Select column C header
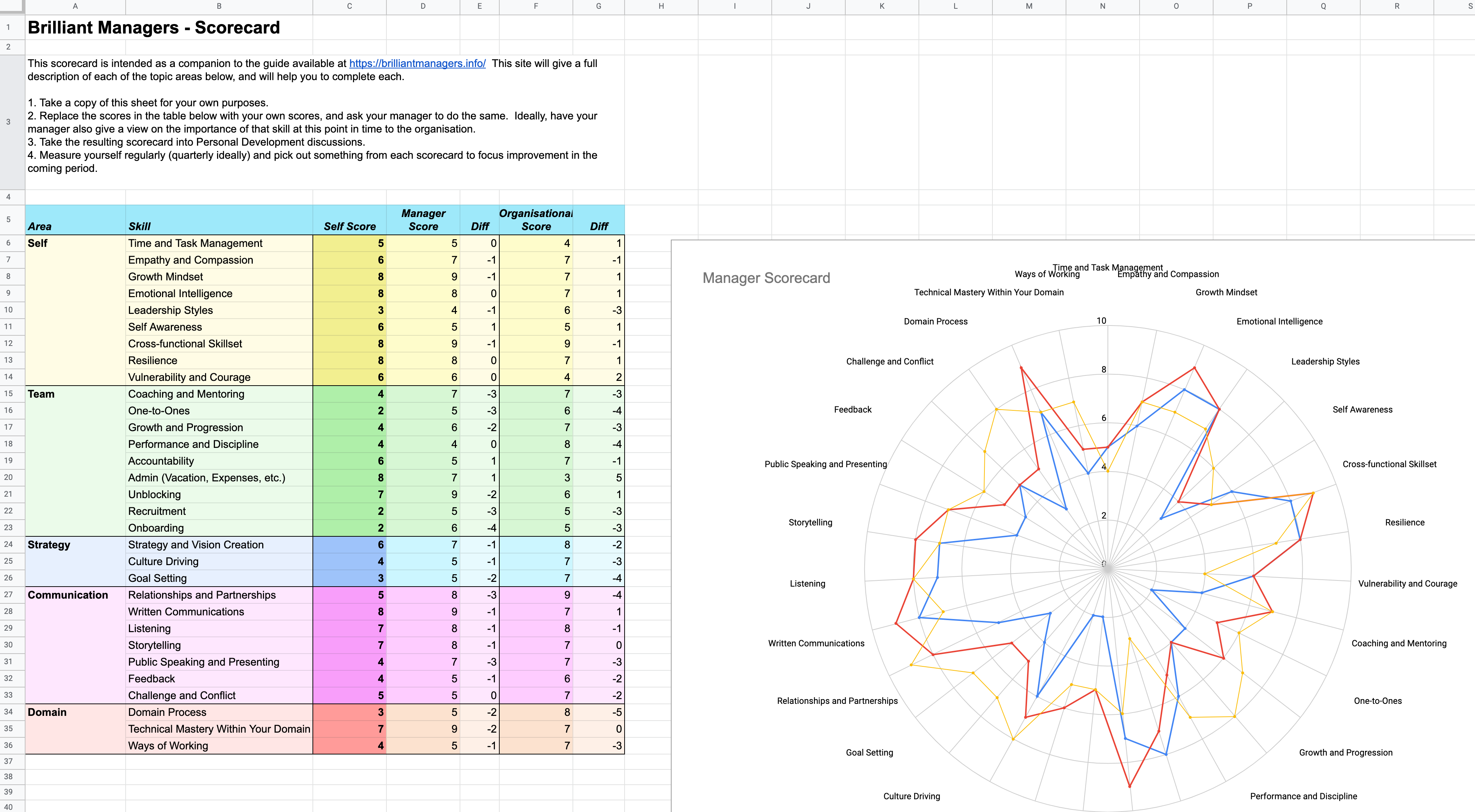 coord(349,6)
